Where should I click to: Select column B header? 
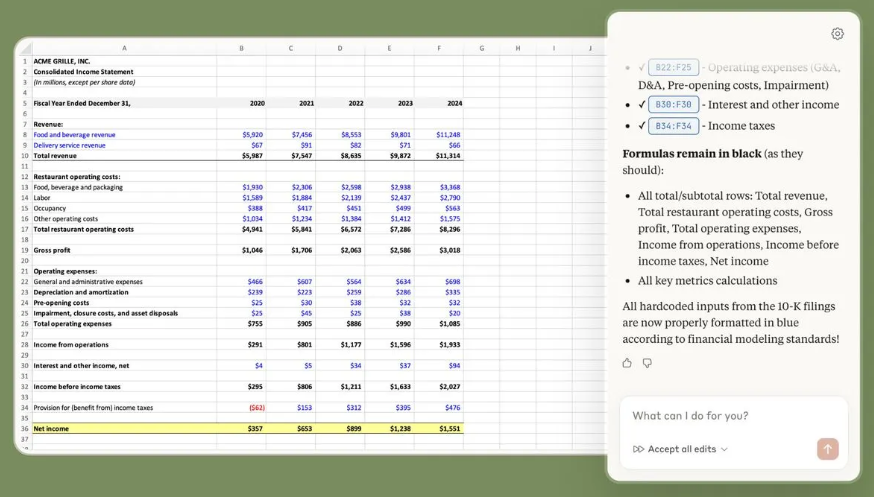[241, 48]
